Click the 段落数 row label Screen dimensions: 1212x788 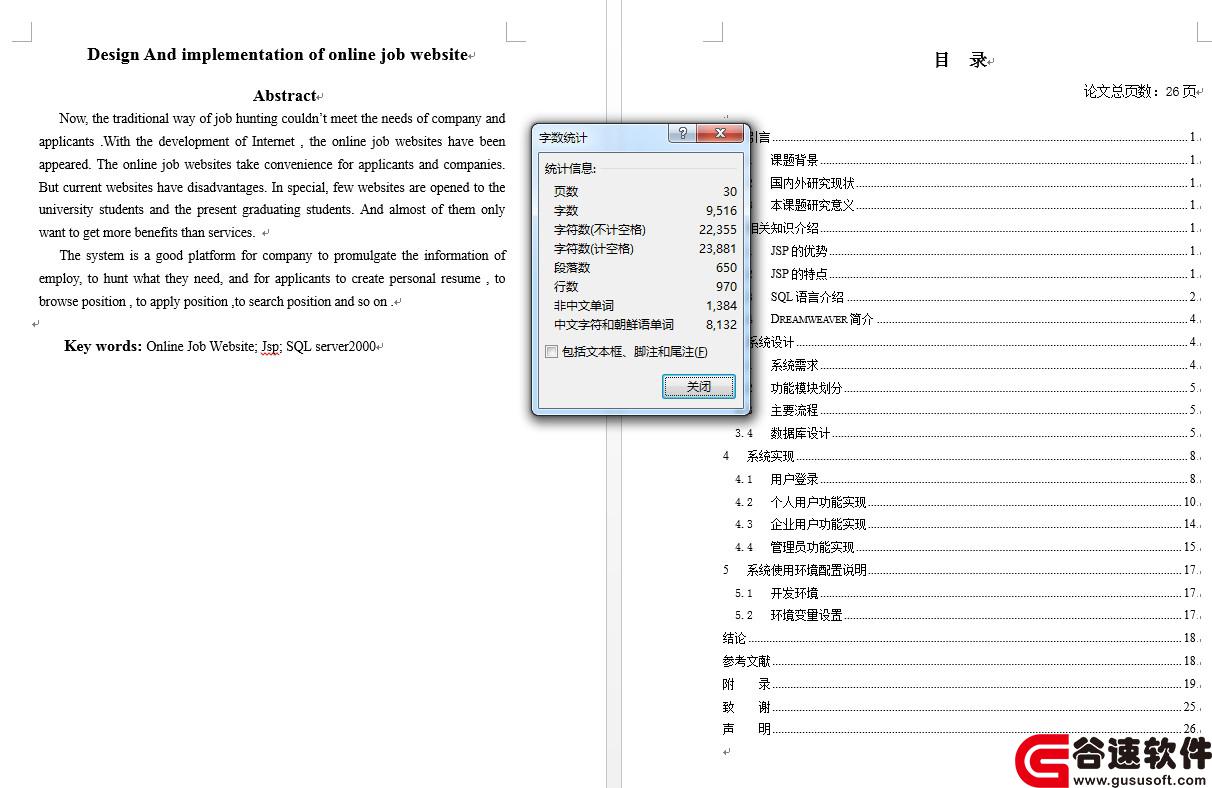pos(572,267)
